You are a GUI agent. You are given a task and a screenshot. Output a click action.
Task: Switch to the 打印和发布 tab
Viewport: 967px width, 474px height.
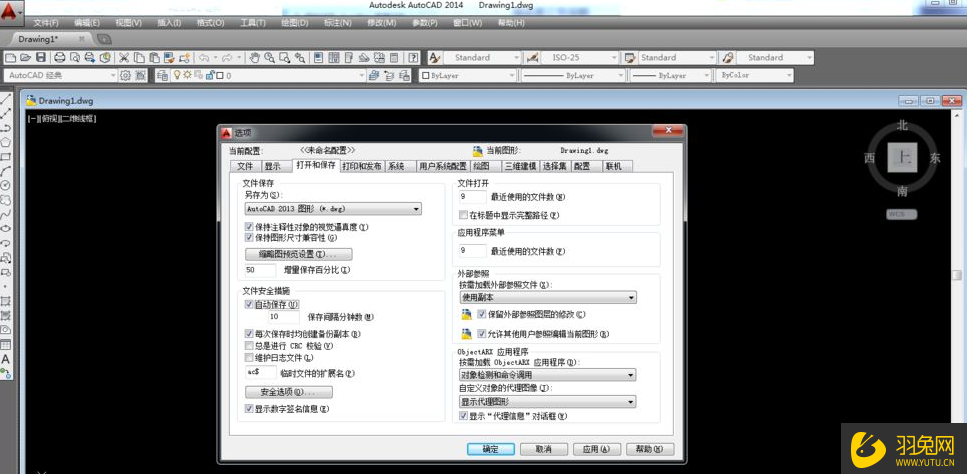[362, 166]
